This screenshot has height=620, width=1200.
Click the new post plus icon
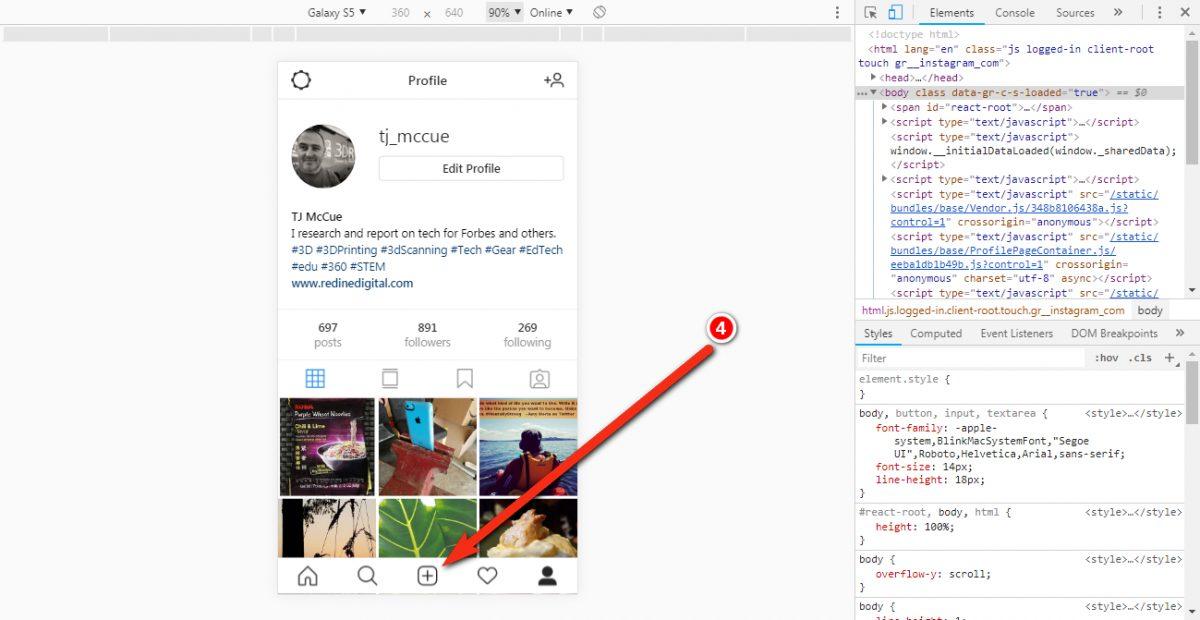pyautogui.click(x=427, y=575)
